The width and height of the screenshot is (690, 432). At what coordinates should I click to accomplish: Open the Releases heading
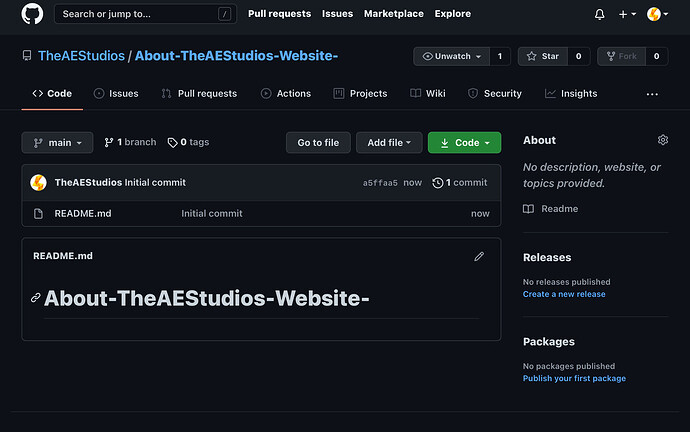point(547,257)
